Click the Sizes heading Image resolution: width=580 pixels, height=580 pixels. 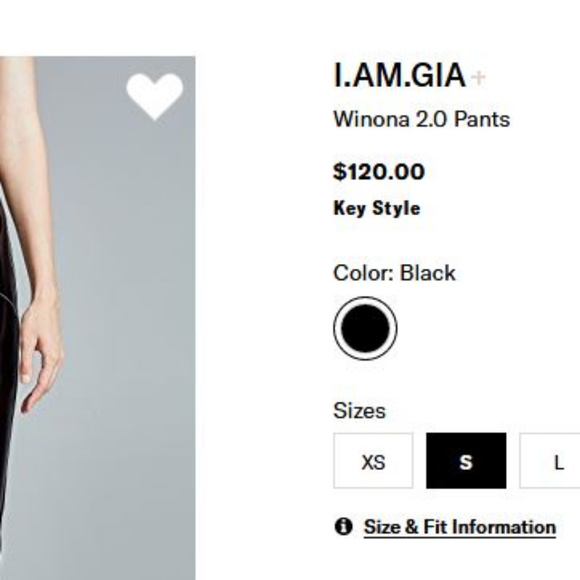(360, 411)
